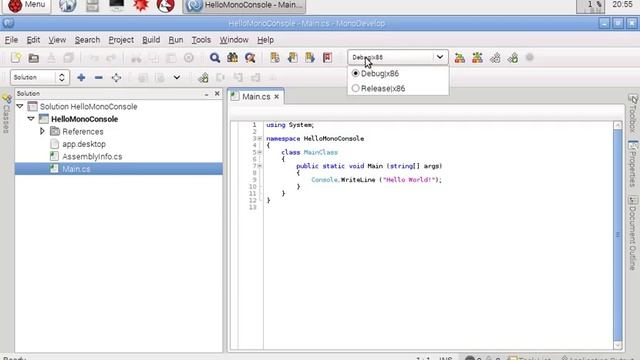
Task: Open the Edit menu
Action: (x=33, y=40)
